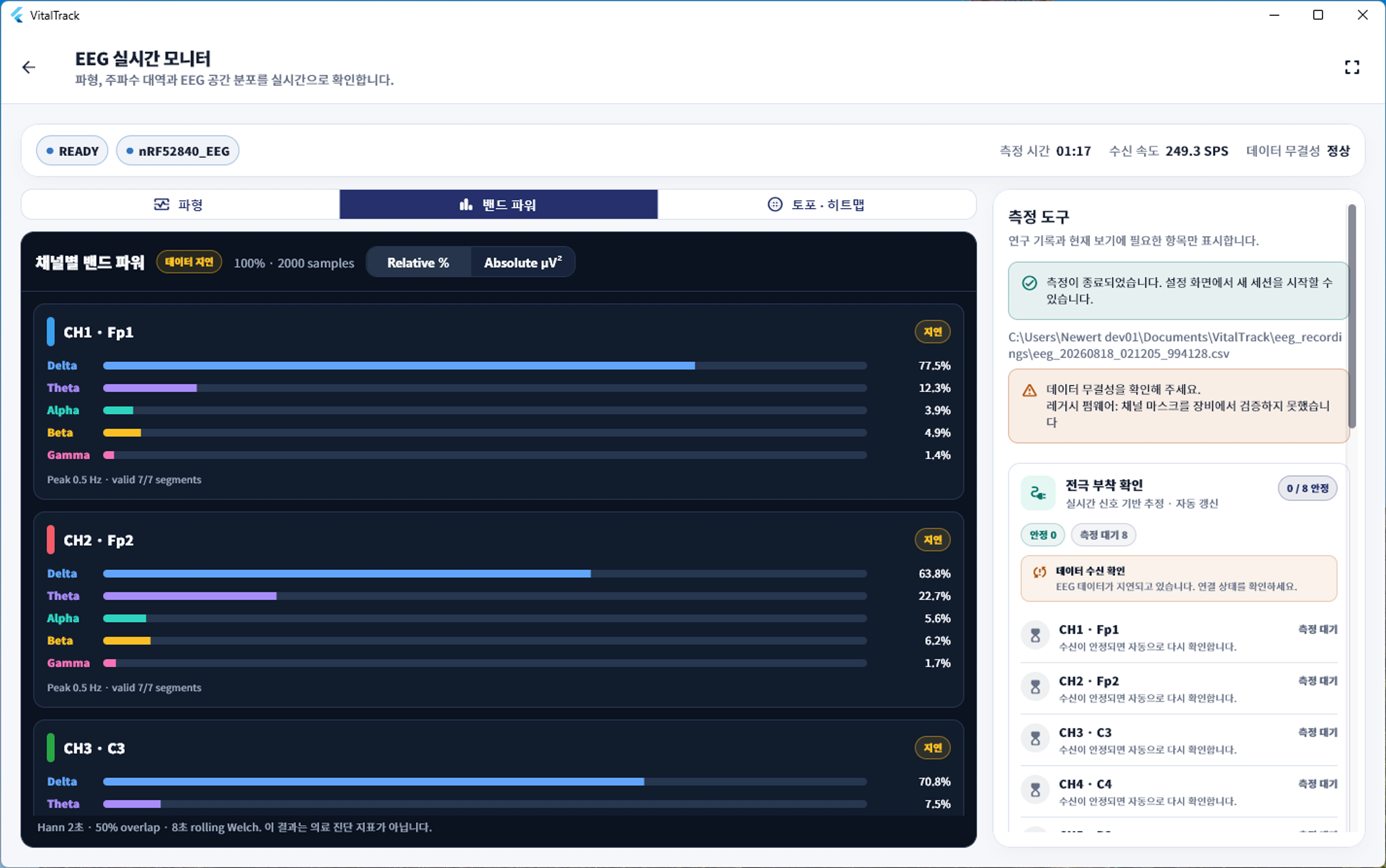
Task: Click the CH1 · Fp1 card title
Action: tap(99, 332)
